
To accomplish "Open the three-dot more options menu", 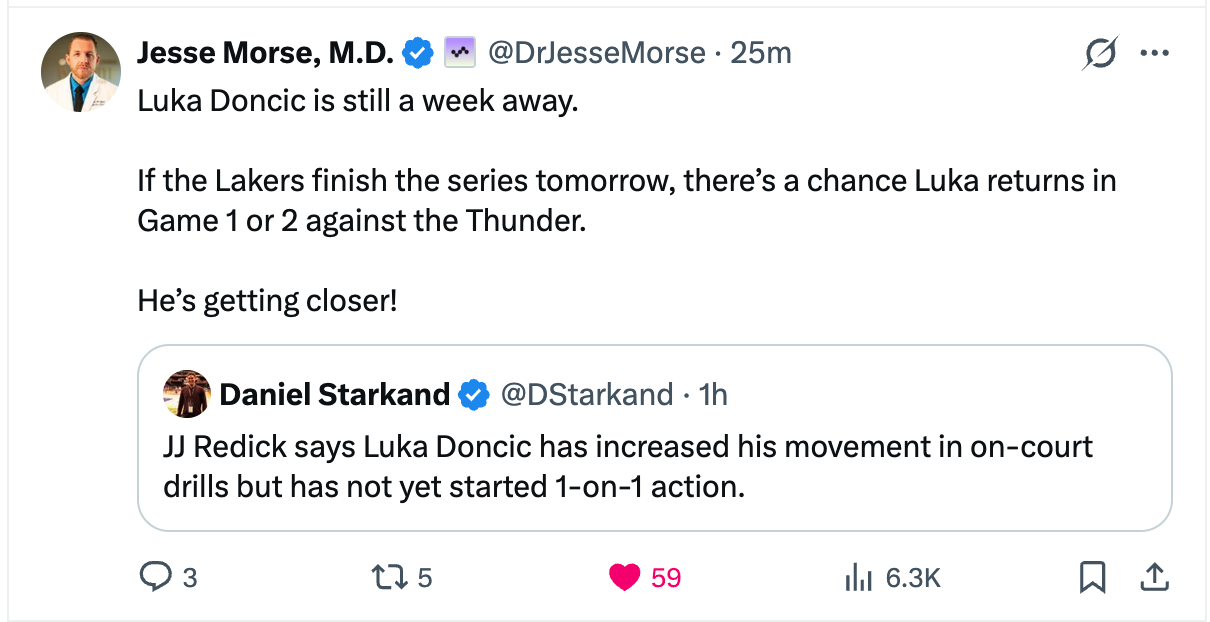I will (1153, 54).
